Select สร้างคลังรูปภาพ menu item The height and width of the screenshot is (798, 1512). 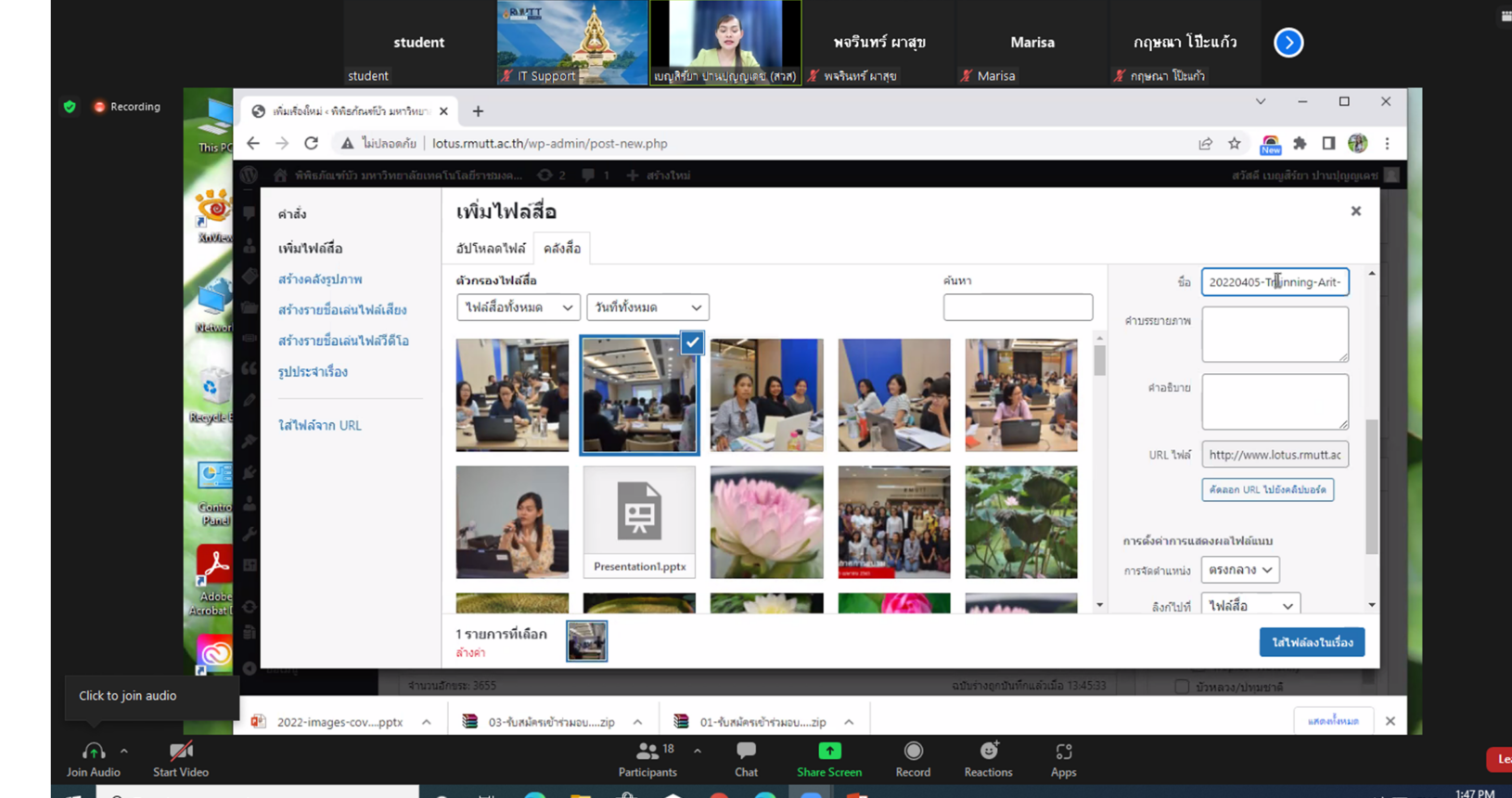pos(320,279)
